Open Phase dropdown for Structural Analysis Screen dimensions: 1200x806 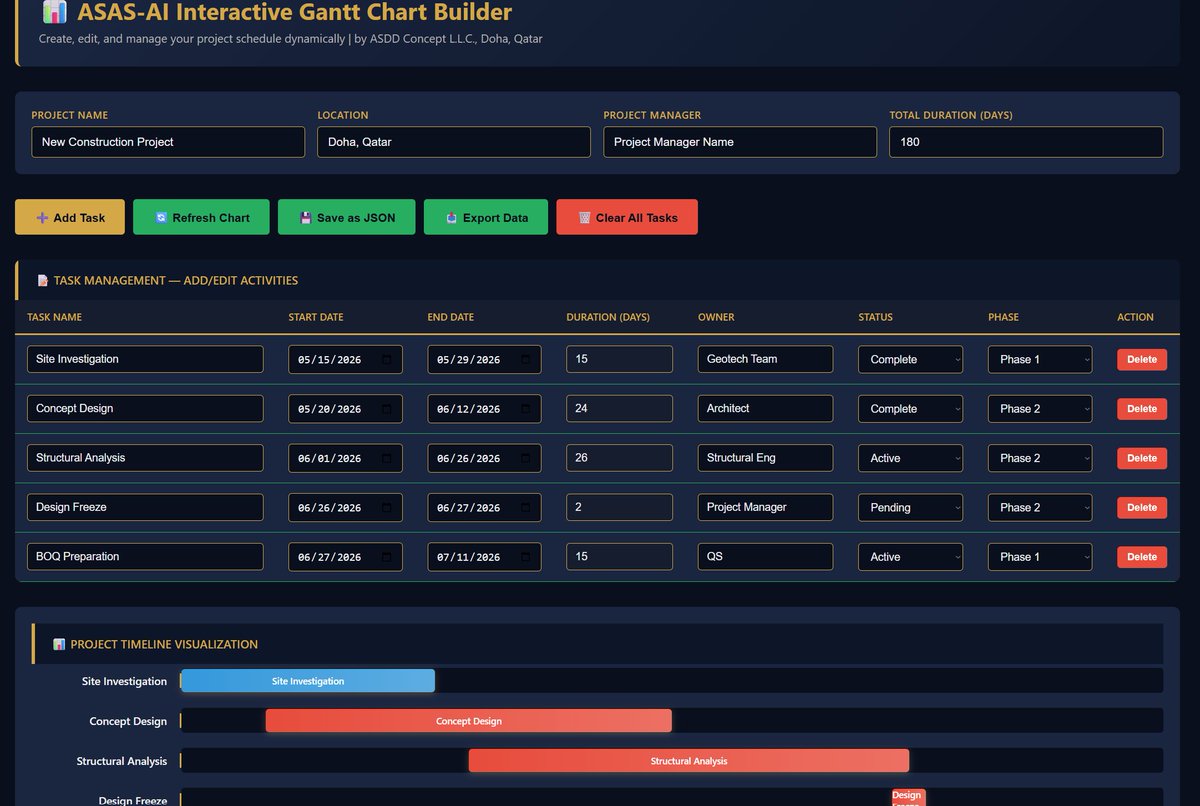1040,458
